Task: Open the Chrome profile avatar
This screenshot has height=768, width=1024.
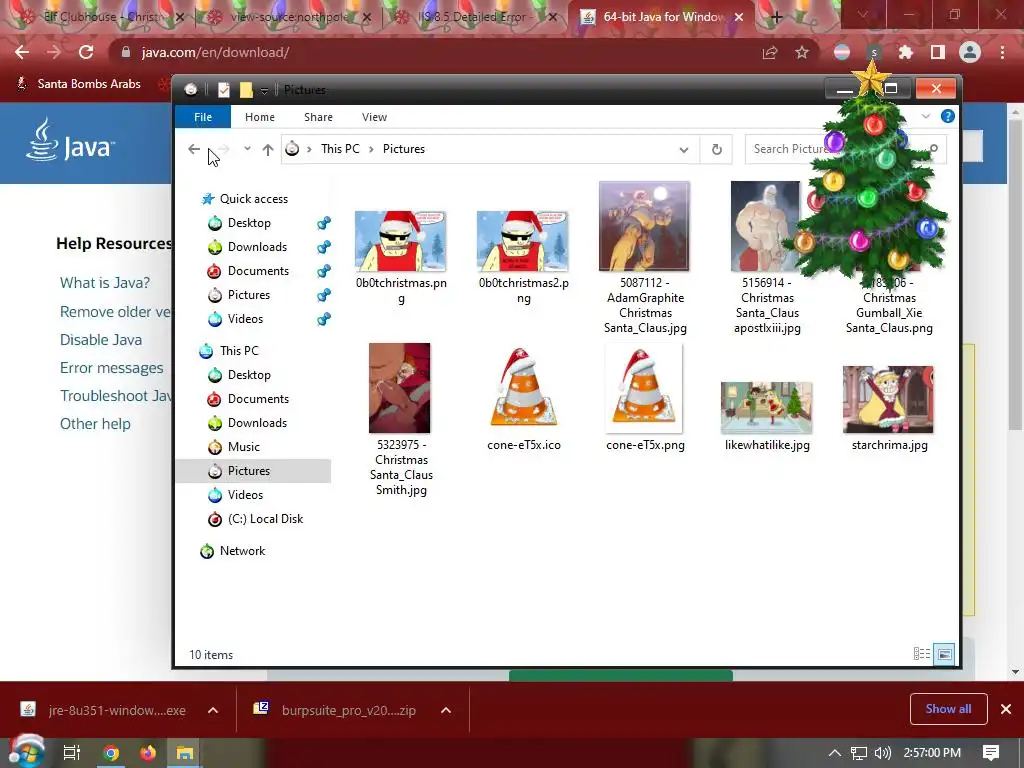Action: point(970,52)
